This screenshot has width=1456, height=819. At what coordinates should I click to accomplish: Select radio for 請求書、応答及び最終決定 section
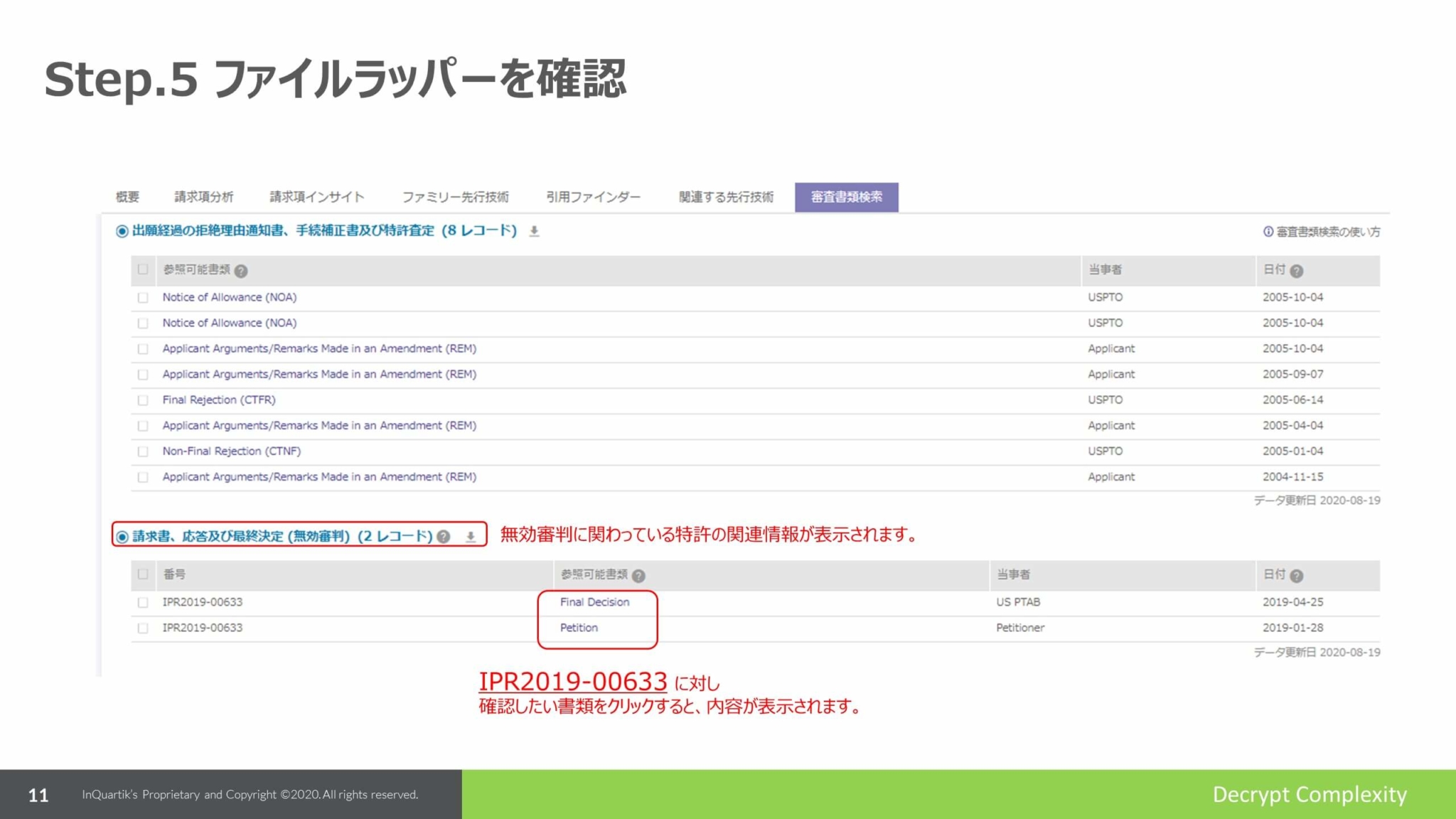(122, 537)
